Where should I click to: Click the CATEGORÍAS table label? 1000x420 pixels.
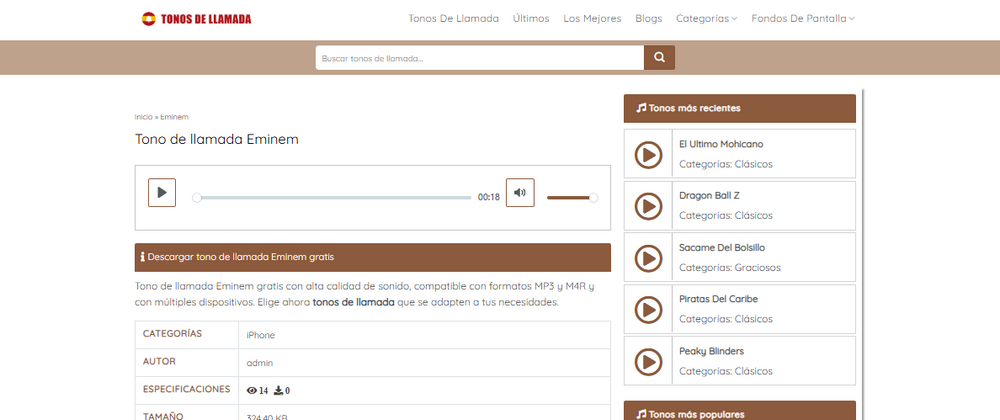172,334
